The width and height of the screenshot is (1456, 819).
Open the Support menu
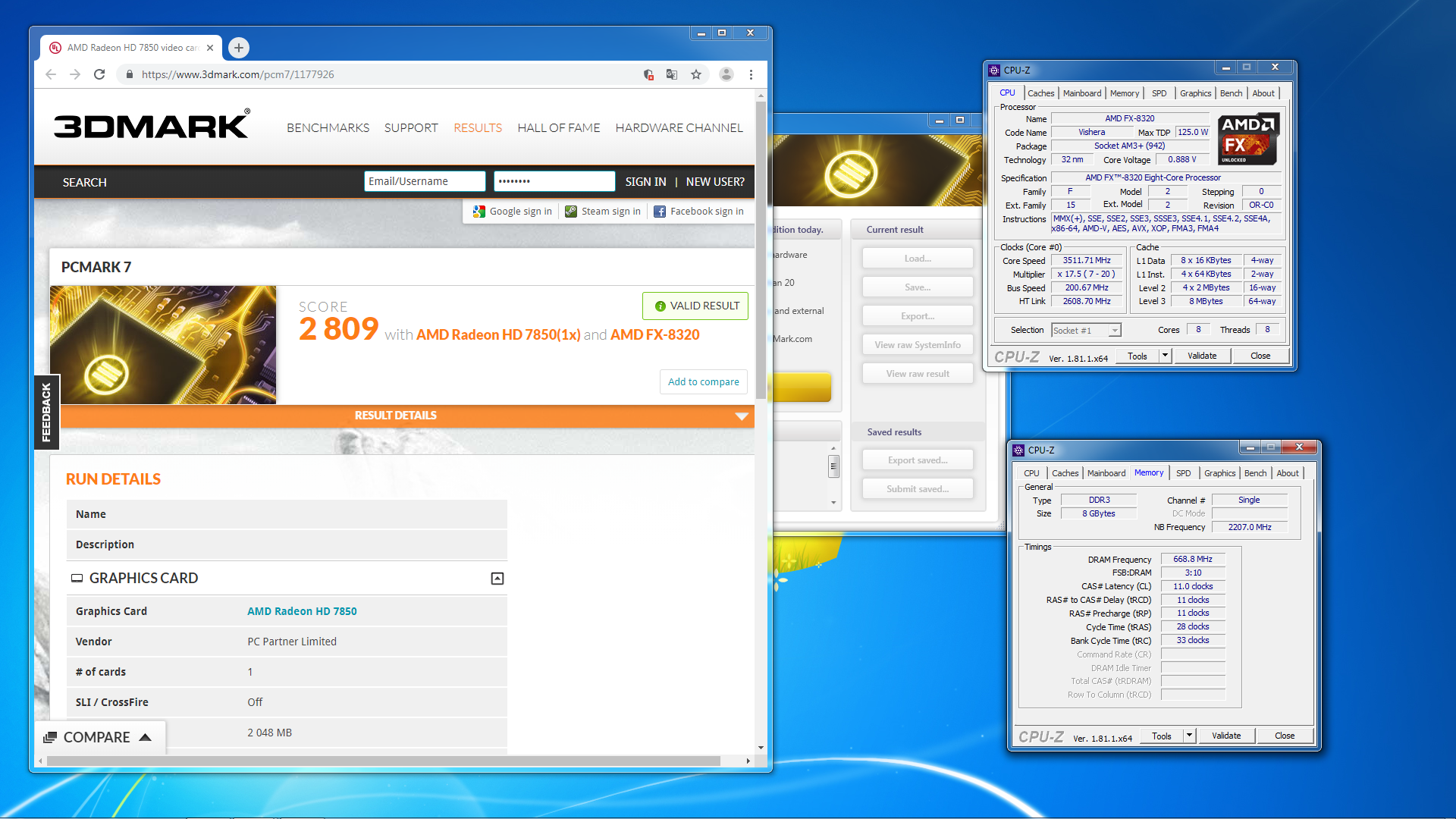click(x=411, y=127)
